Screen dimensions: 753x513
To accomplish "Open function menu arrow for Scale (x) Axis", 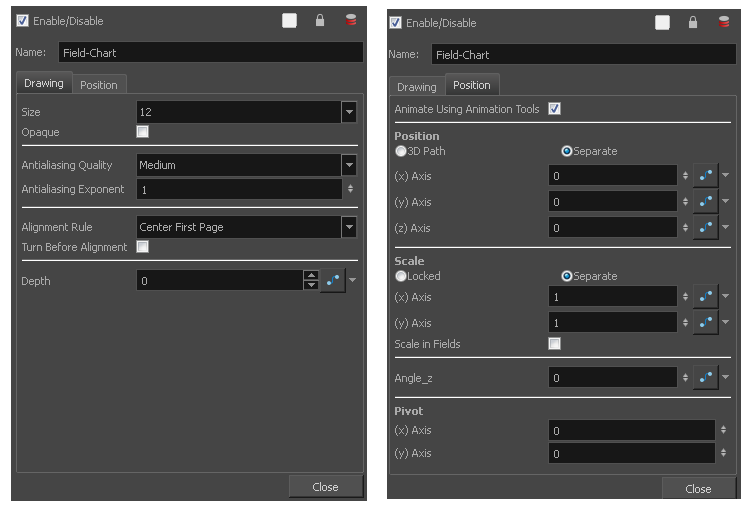I will 726,296.
